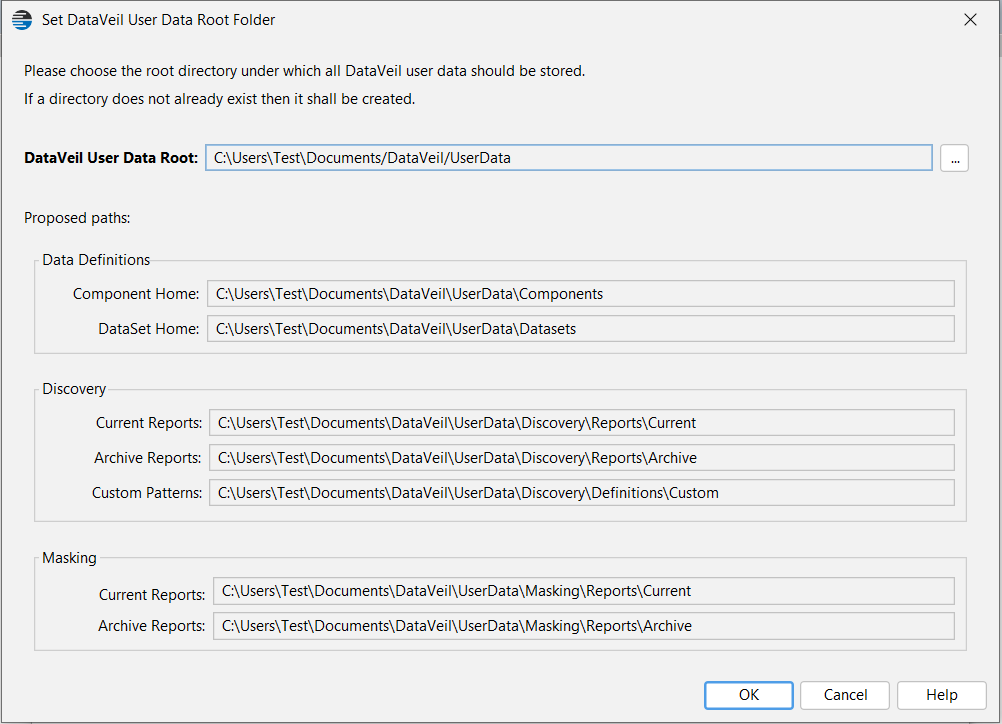Close the Set DataVeil User Data Root window
The height and width of the screenshot is (724, 1002).
970,20
